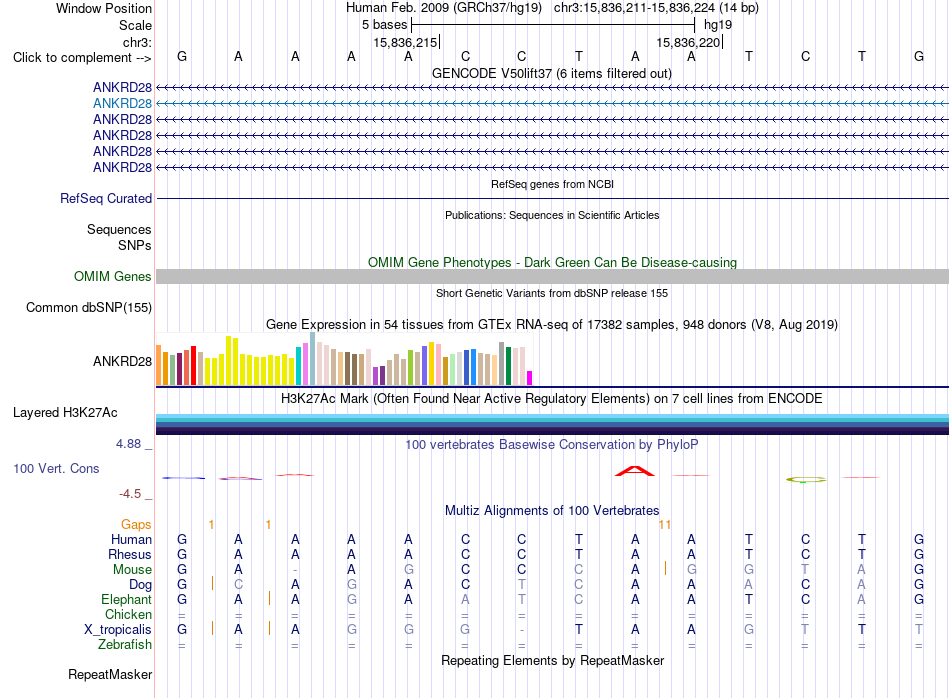Click 'Multiz Alignments of 100 Vertebrates' title
Screen dimensions: 950x698
pyautogui.click(x=552, y=511)
